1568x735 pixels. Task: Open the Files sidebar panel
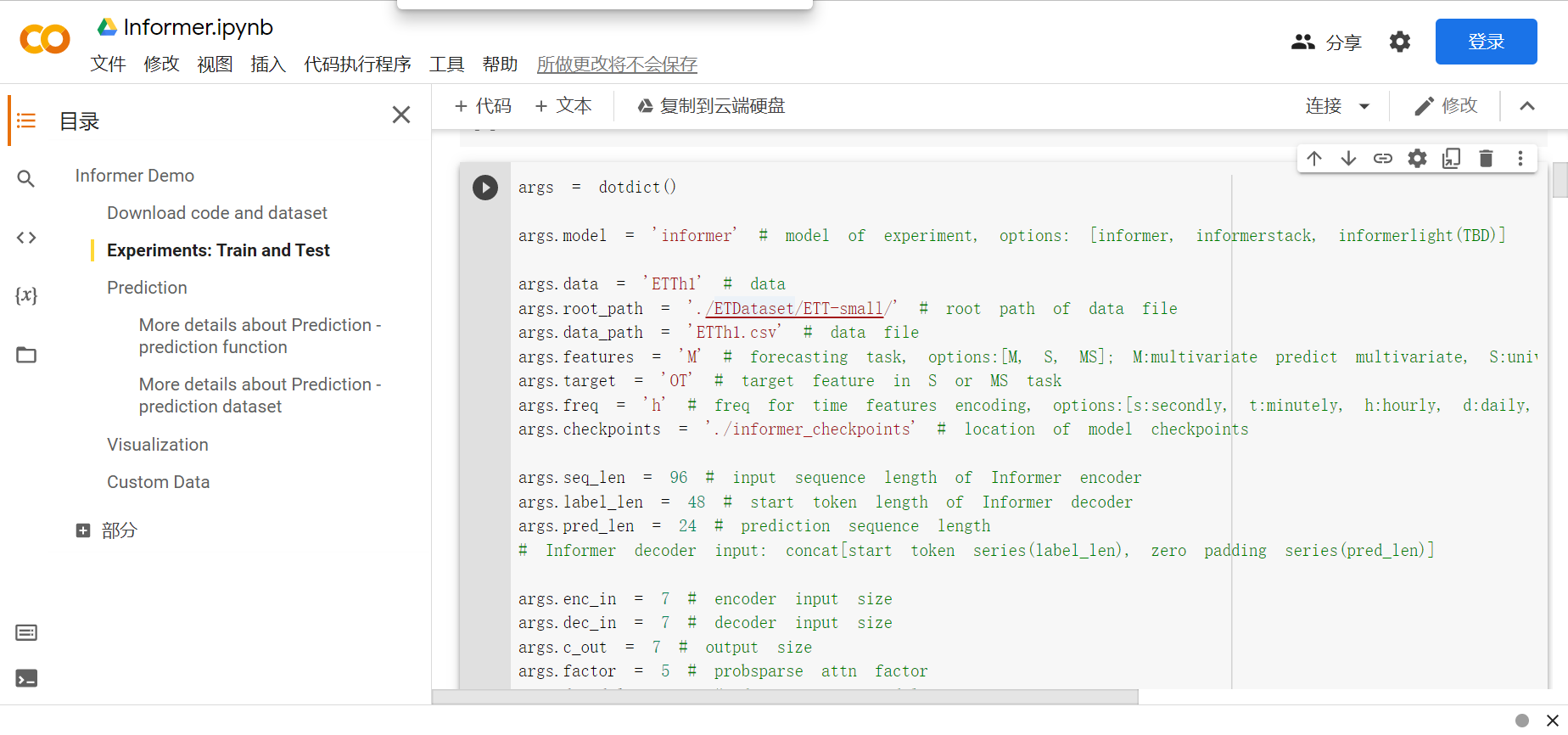point(25,355)
